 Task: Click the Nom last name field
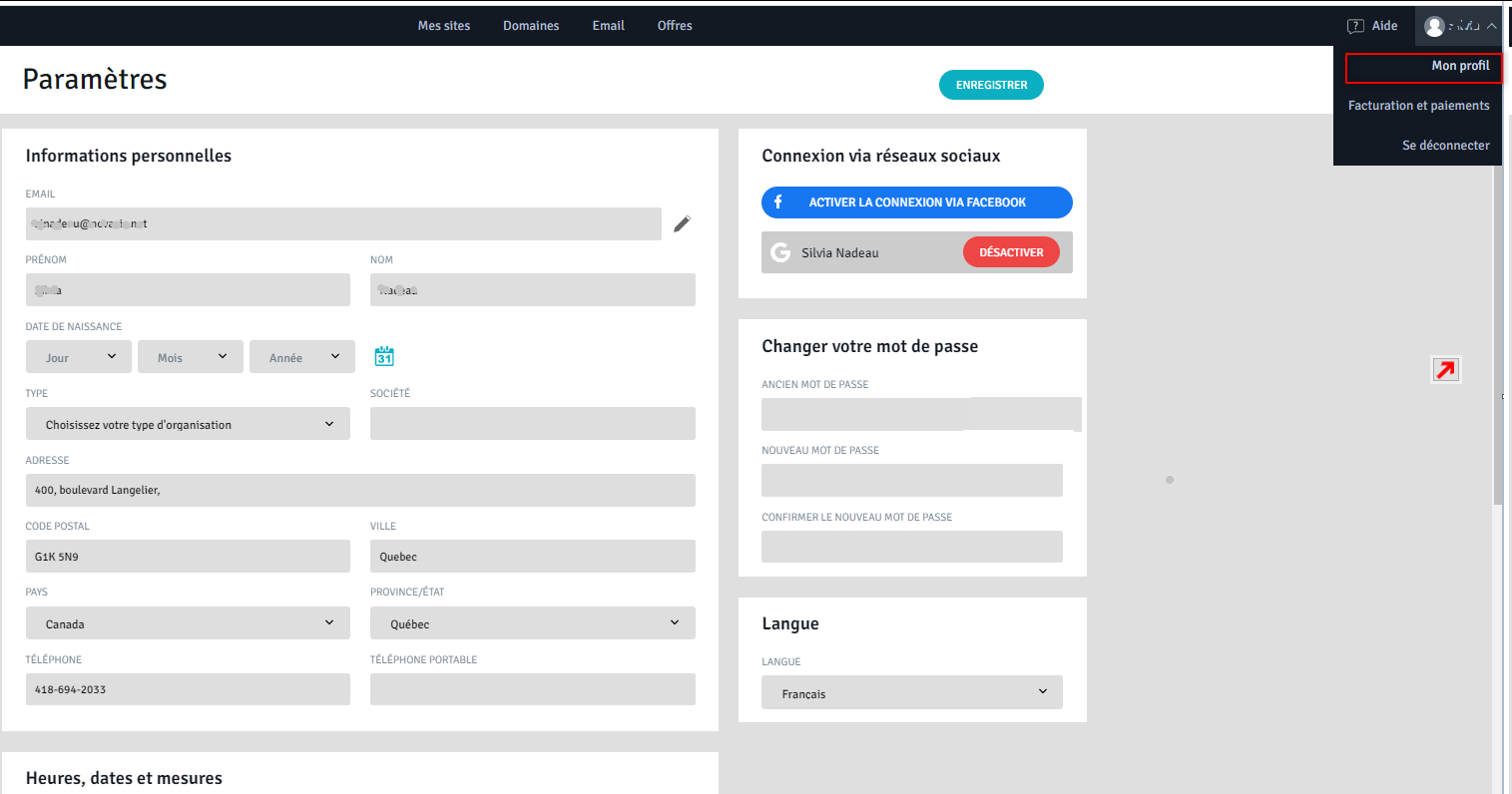533,290
